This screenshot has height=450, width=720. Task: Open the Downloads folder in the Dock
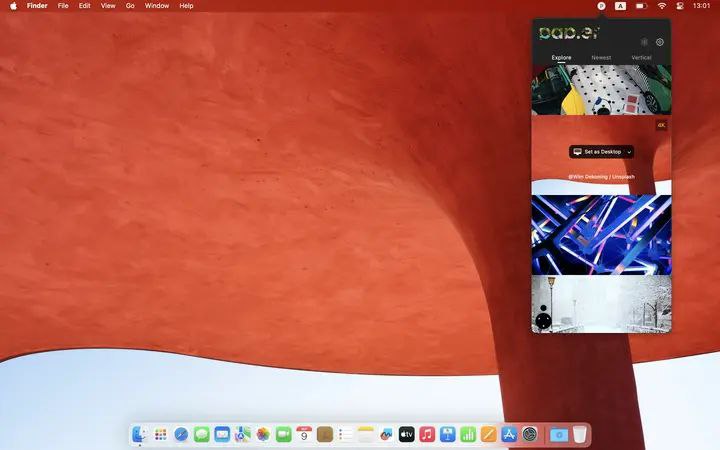pyautogui.click(x=559, y=434)
